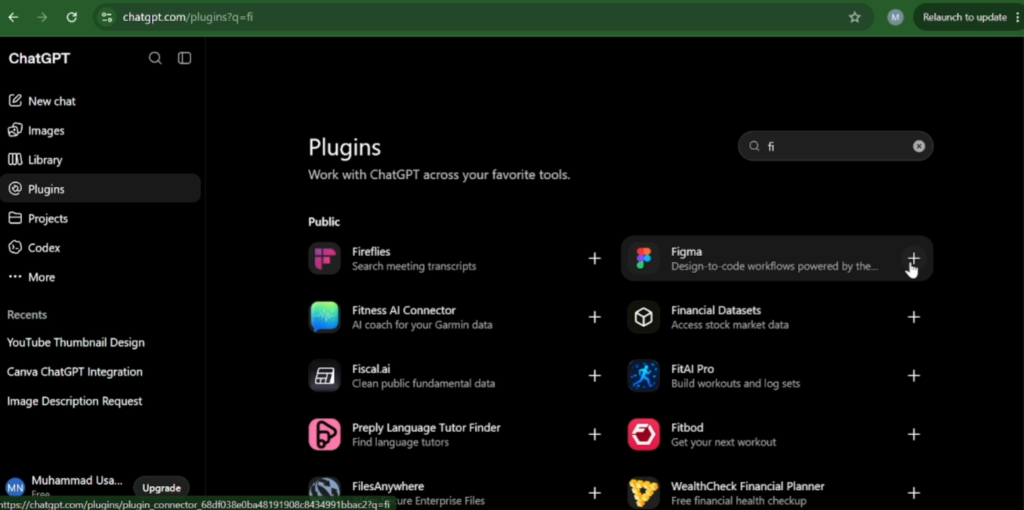The height and width of the screenshot is (510, 1024).
Task: Open the Muhammad Usa... account menu
Action: pyautogui.click(x=65, y=486)
